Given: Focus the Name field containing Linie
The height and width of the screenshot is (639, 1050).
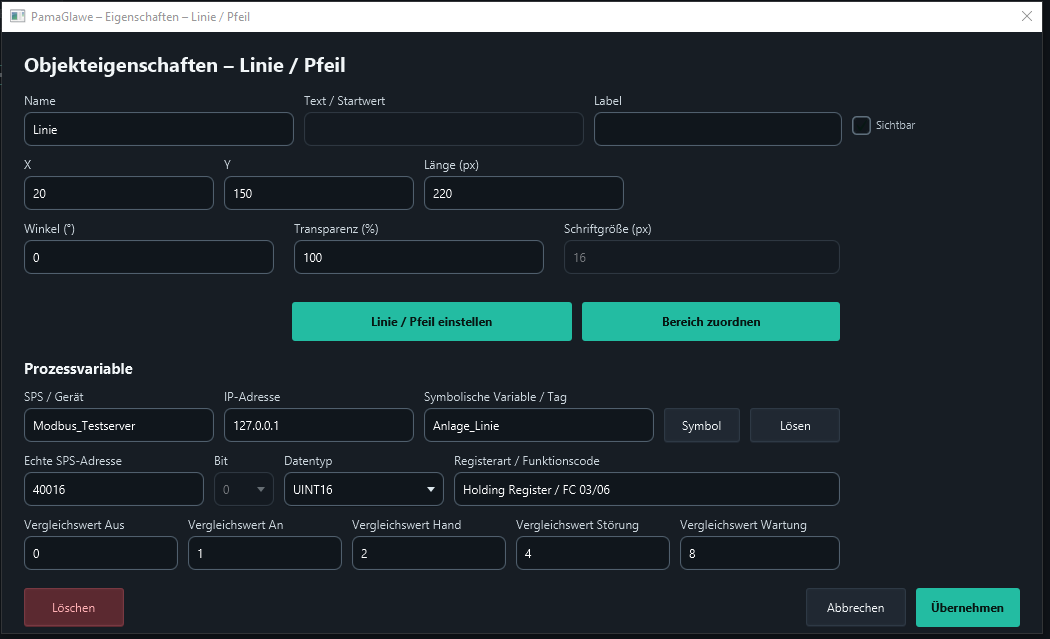Looking at the screenshot, I should 159,129.
